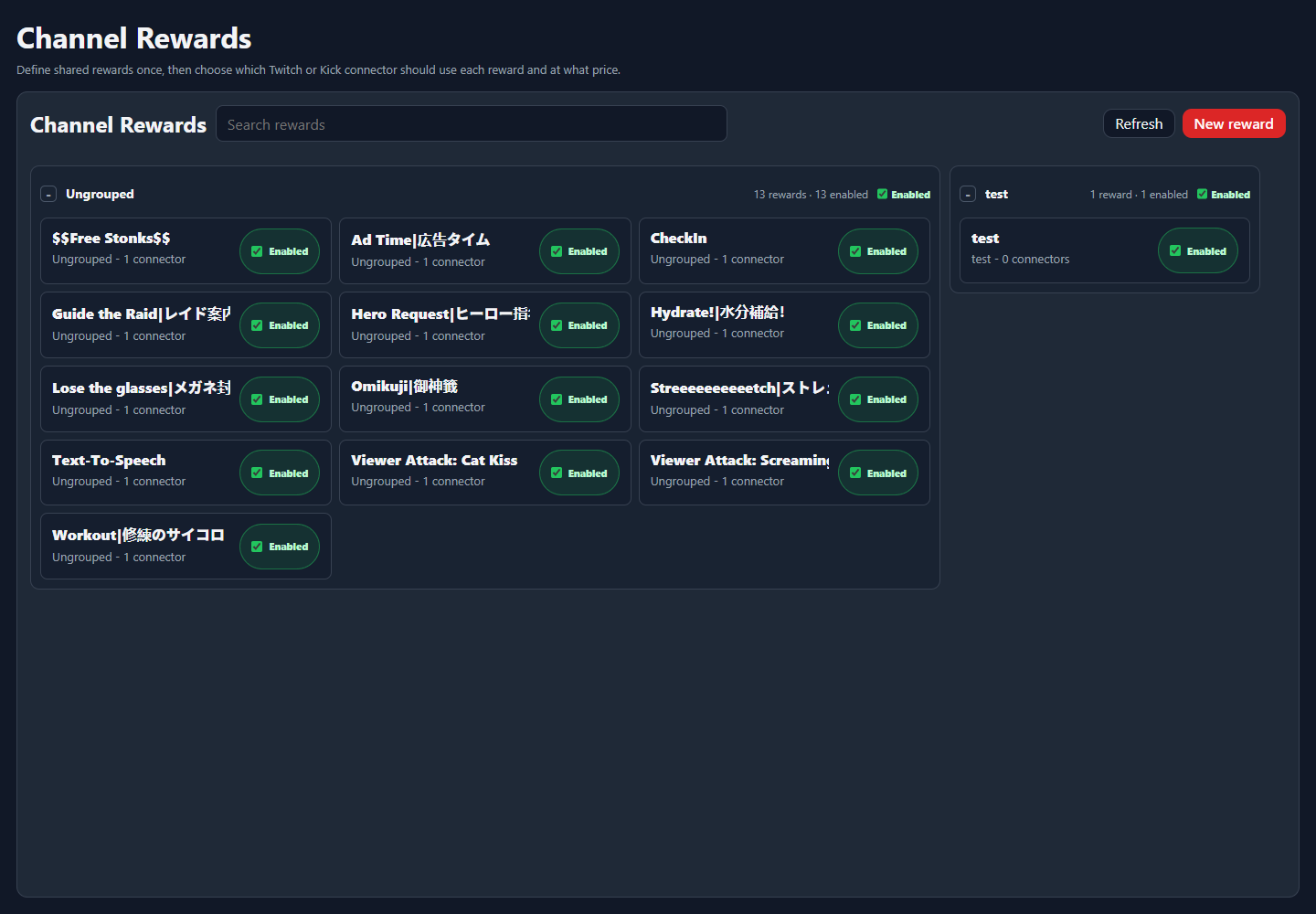
Task: Toggle Enabled on Hydrate! reward
Action: click(x=878, y=325)
